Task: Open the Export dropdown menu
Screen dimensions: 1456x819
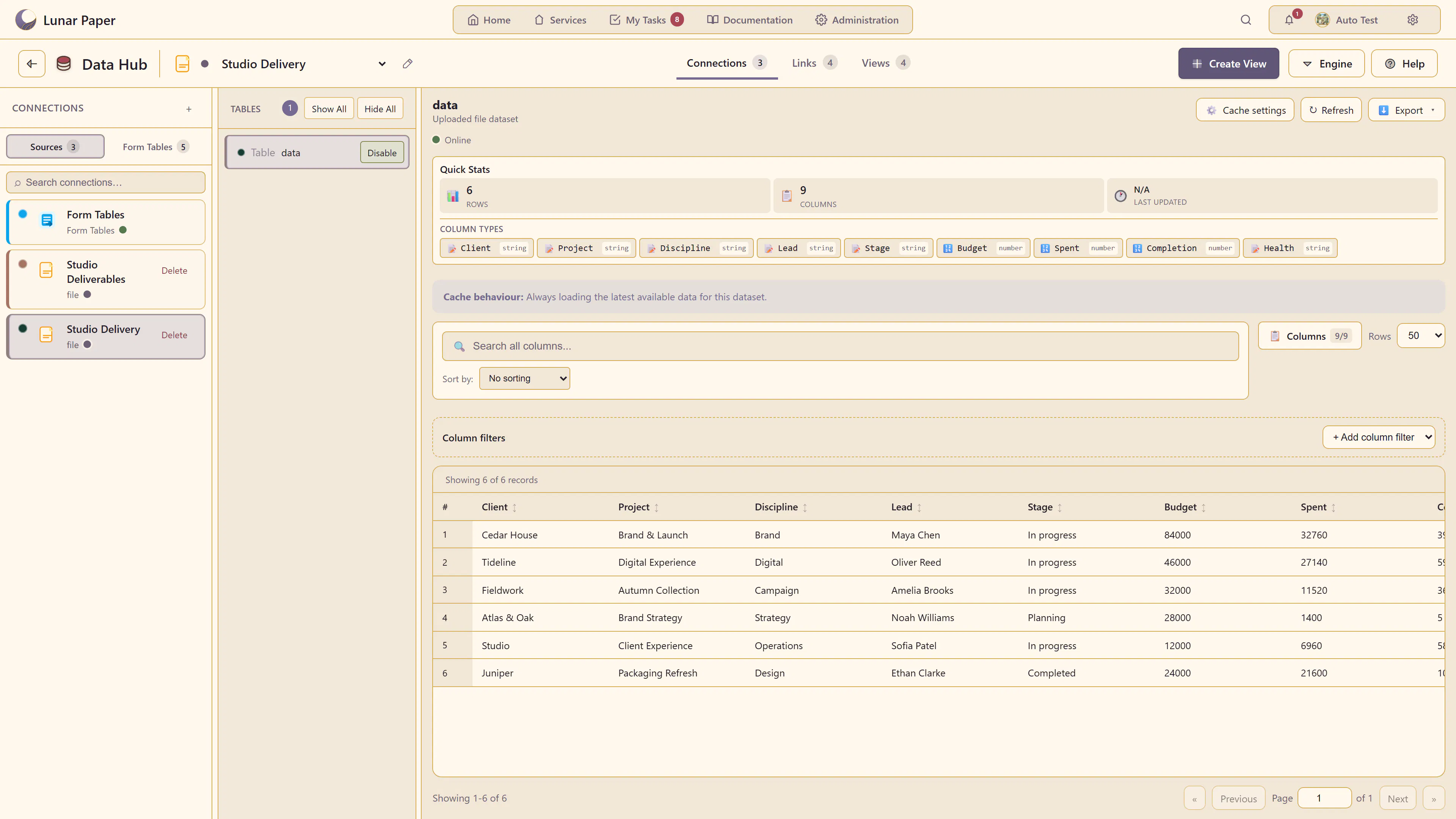Action: (1406, 110)
